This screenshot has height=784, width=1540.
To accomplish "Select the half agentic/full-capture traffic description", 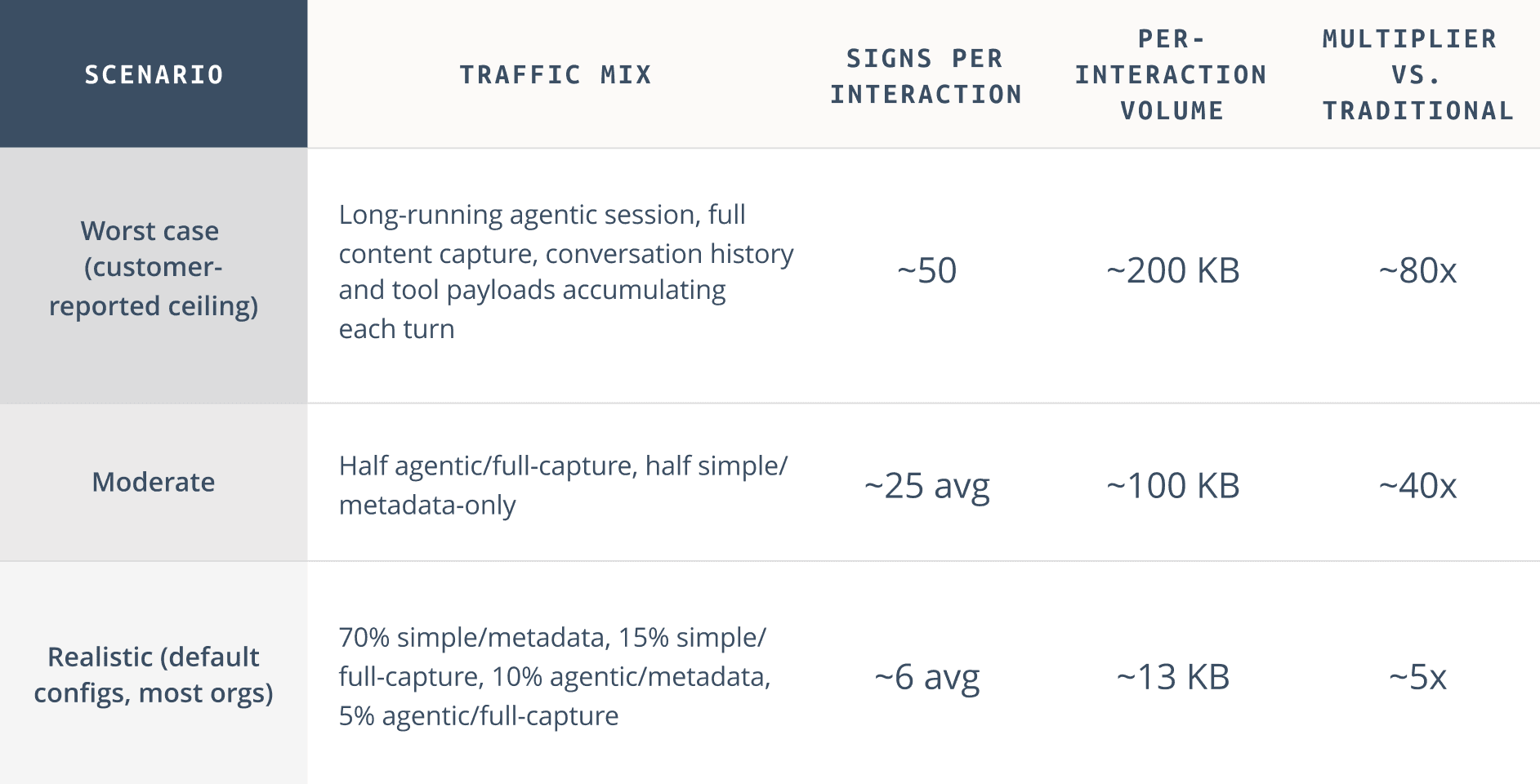I will point(563,485).
